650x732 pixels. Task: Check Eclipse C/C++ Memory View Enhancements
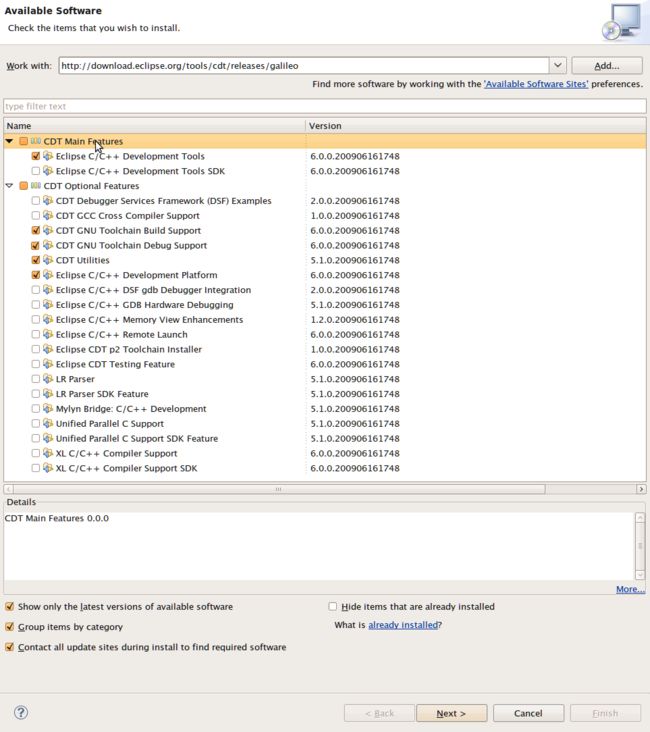pos(35,320)
